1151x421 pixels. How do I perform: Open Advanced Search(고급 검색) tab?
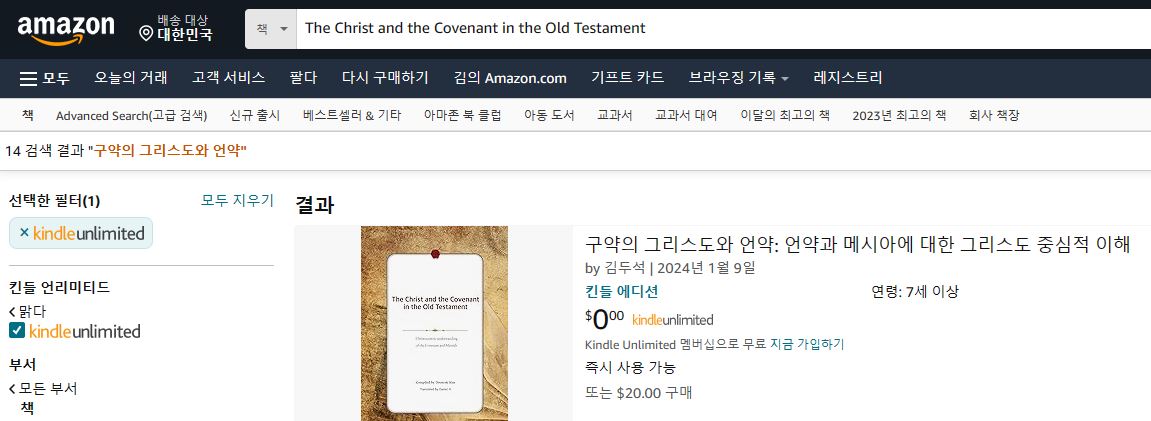[x=131, y=115]
